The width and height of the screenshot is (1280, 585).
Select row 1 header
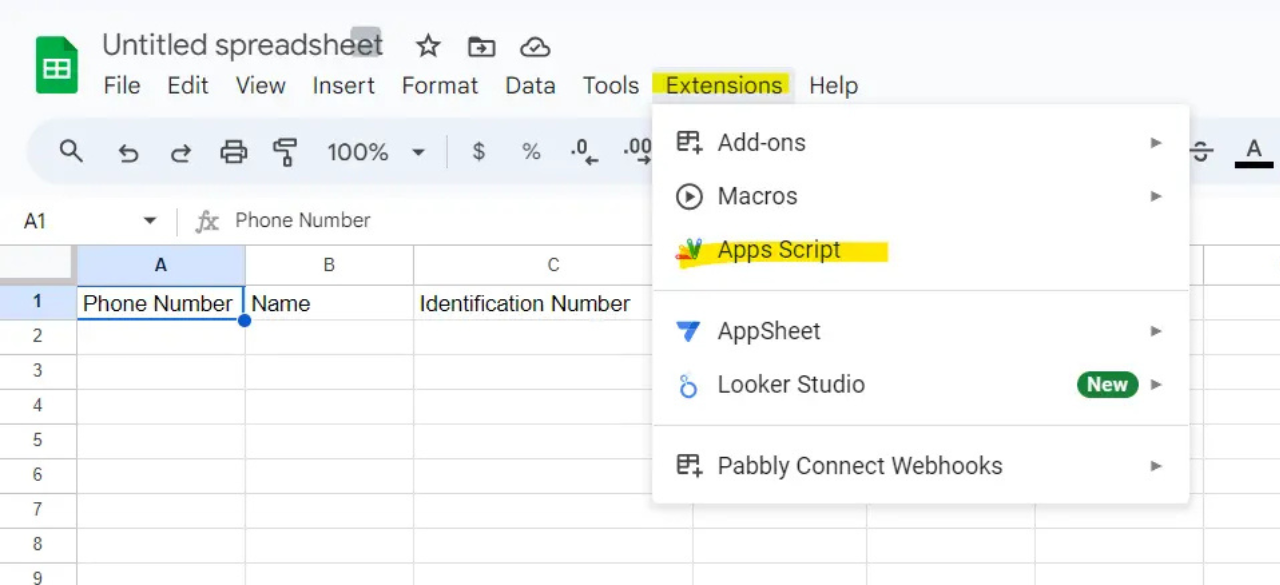click(38, 302)
